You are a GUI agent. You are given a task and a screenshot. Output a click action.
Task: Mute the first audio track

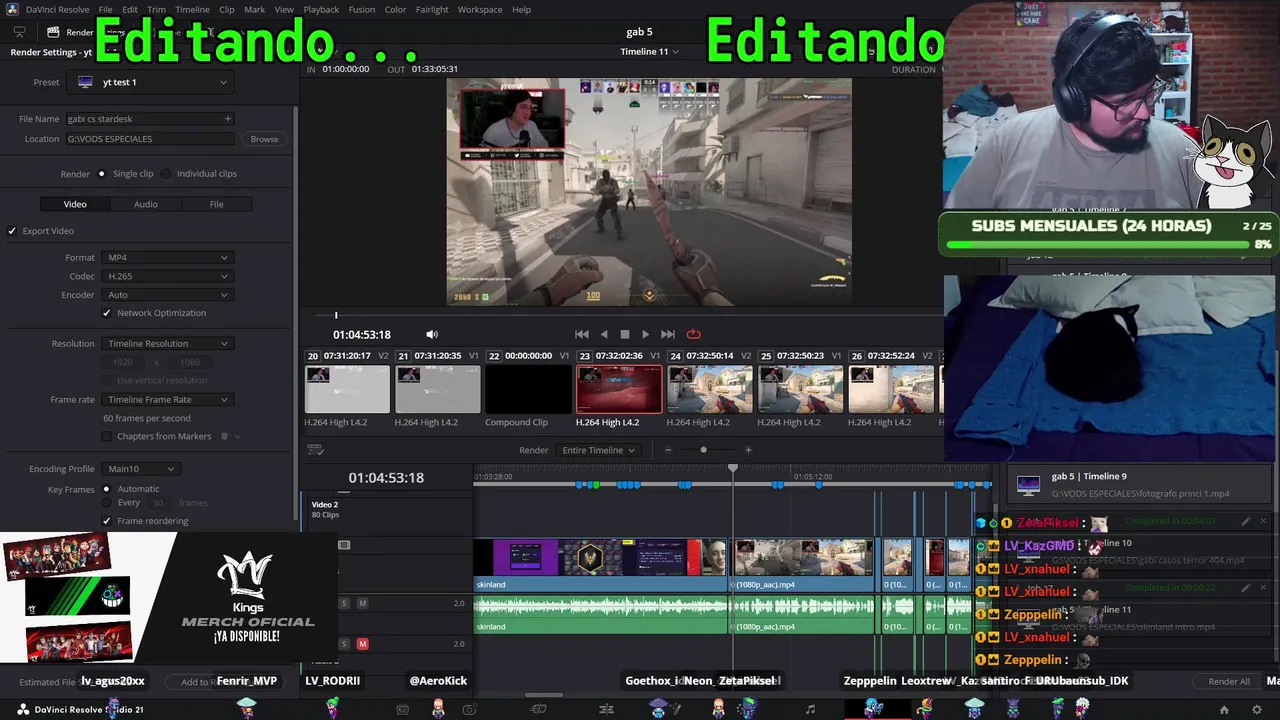(362, 603)
